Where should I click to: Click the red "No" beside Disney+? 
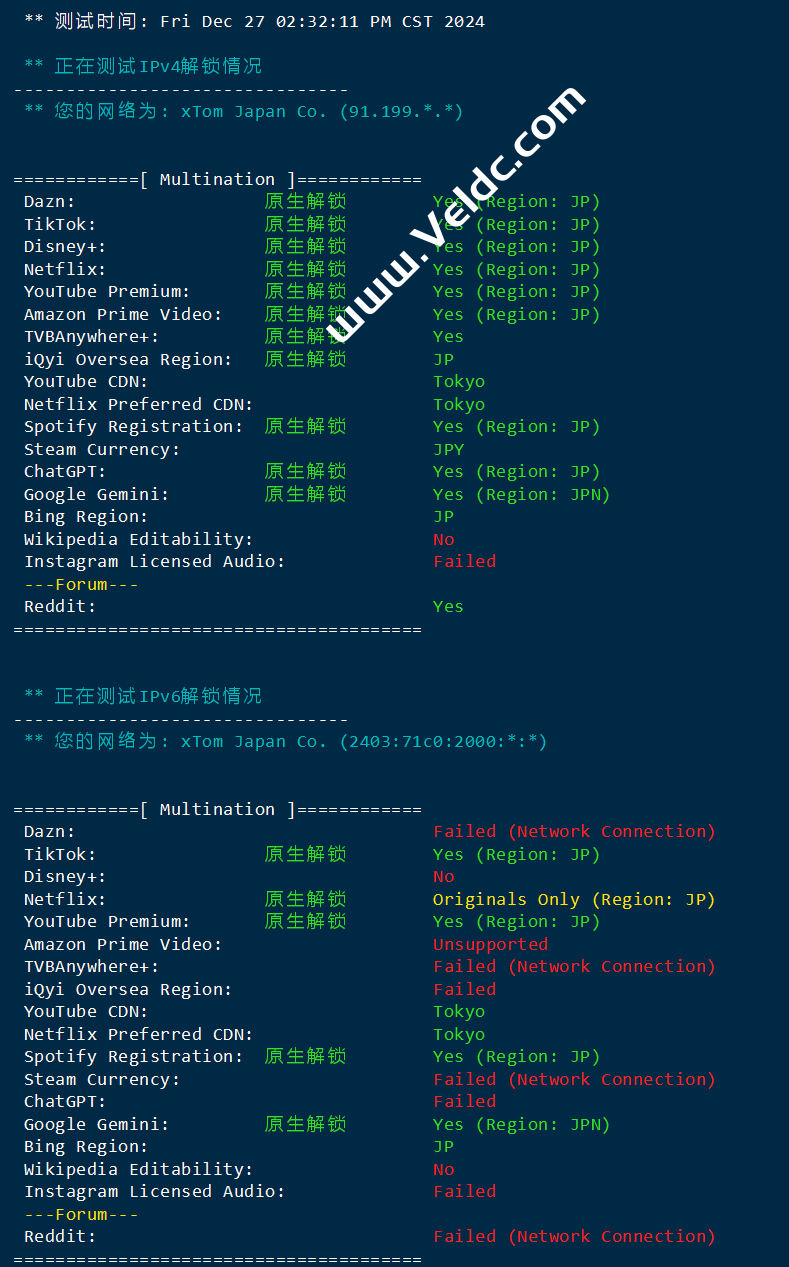pos(444,877)
